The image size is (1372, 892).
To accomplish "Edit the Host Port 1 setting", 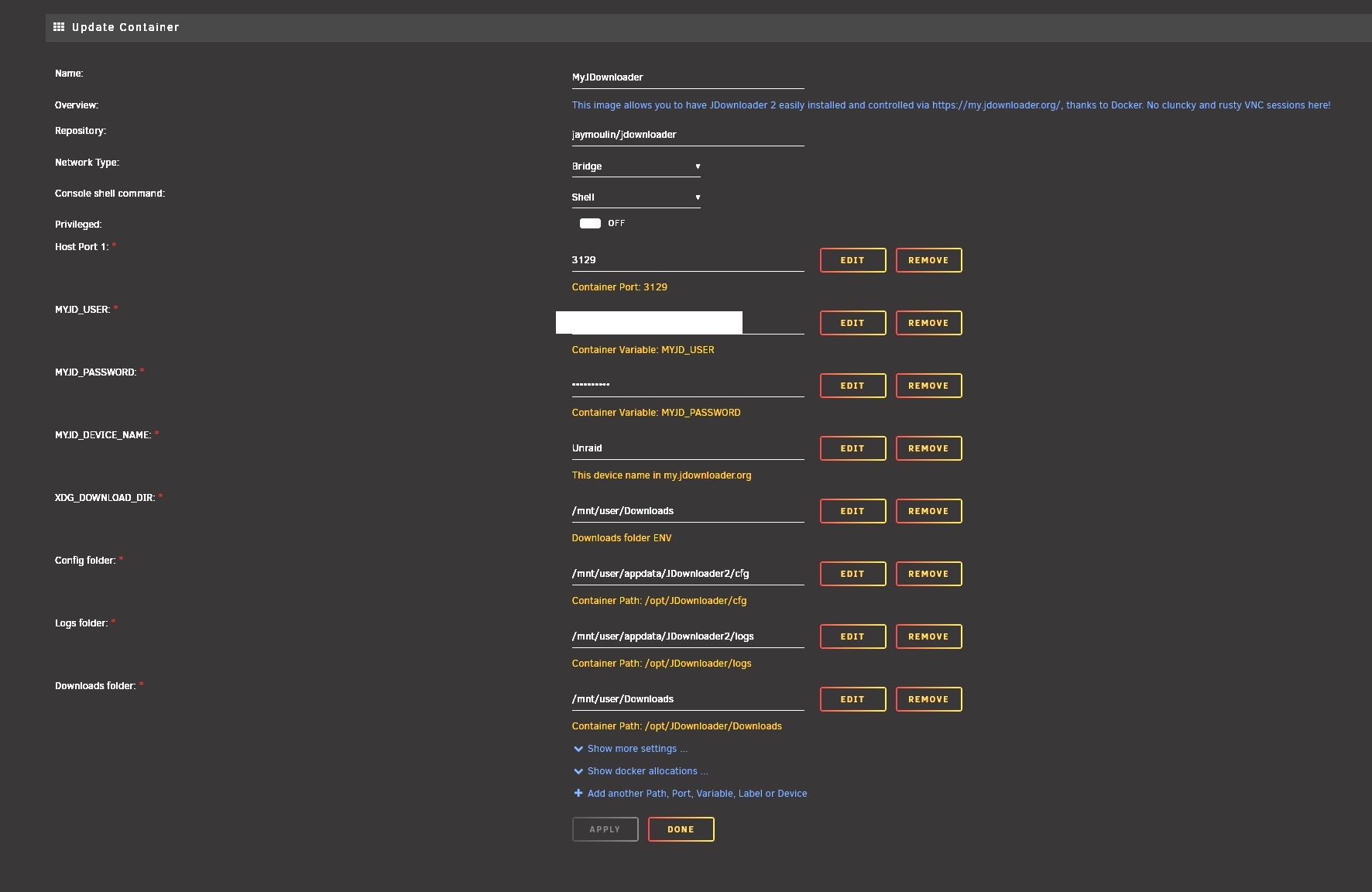I will coord(852,260).
